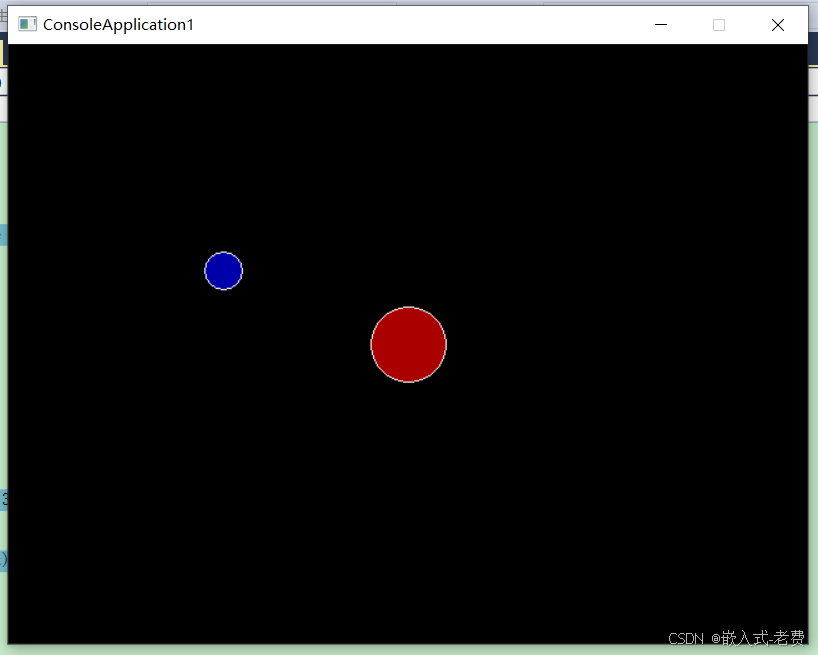Click the disabled maximize button
The height and width of the screenshot is (655, 818).
tap(719, 25)
